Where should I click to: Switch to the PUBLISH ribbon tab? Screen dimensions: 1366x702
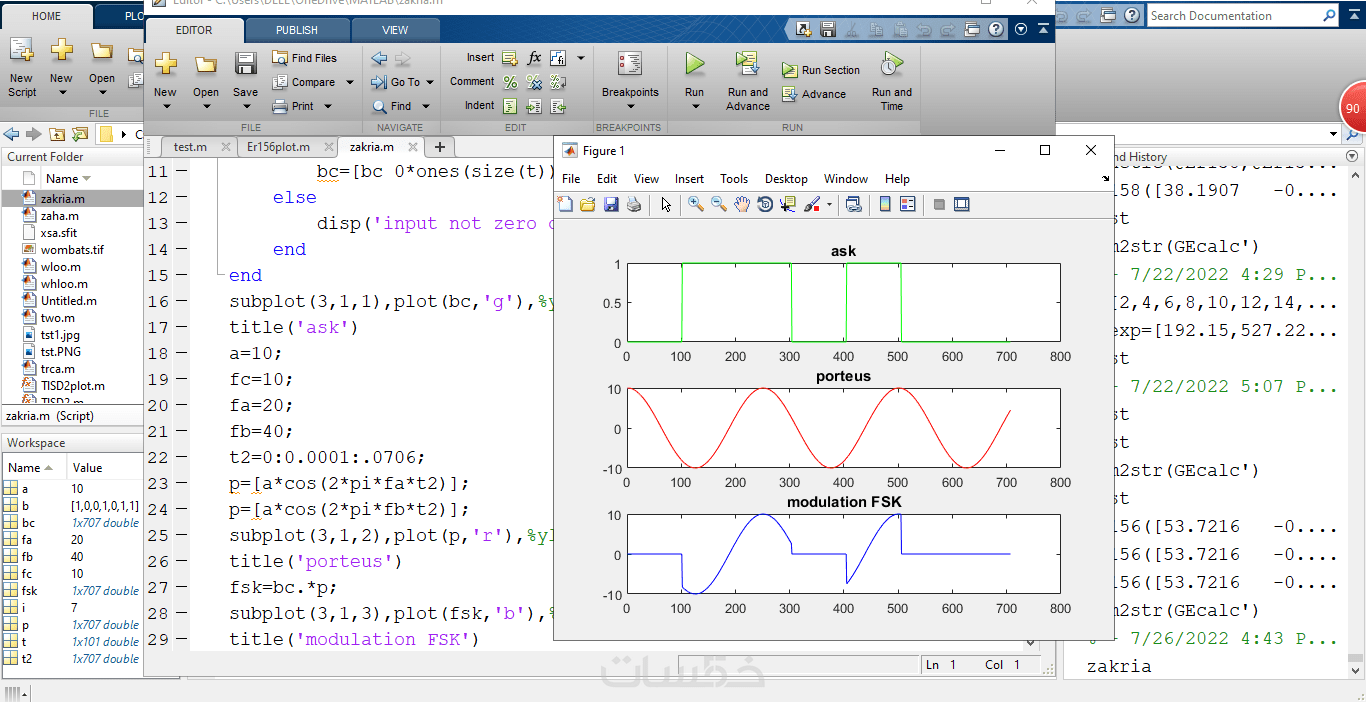click(296, 30)
